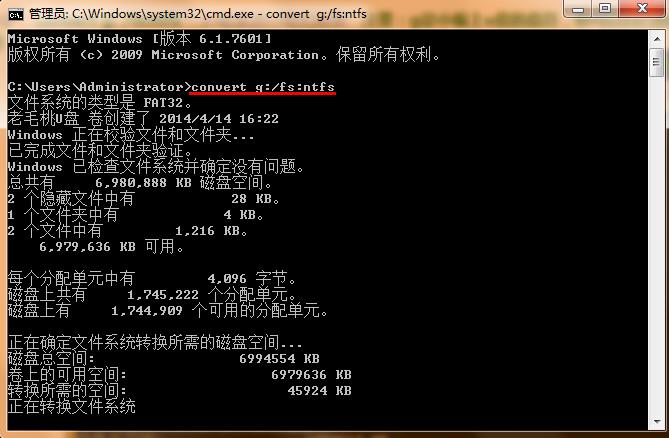Click the vertical scrollbar thumb
This screenshot has height=438, width=669.
[x=657, y=62]
